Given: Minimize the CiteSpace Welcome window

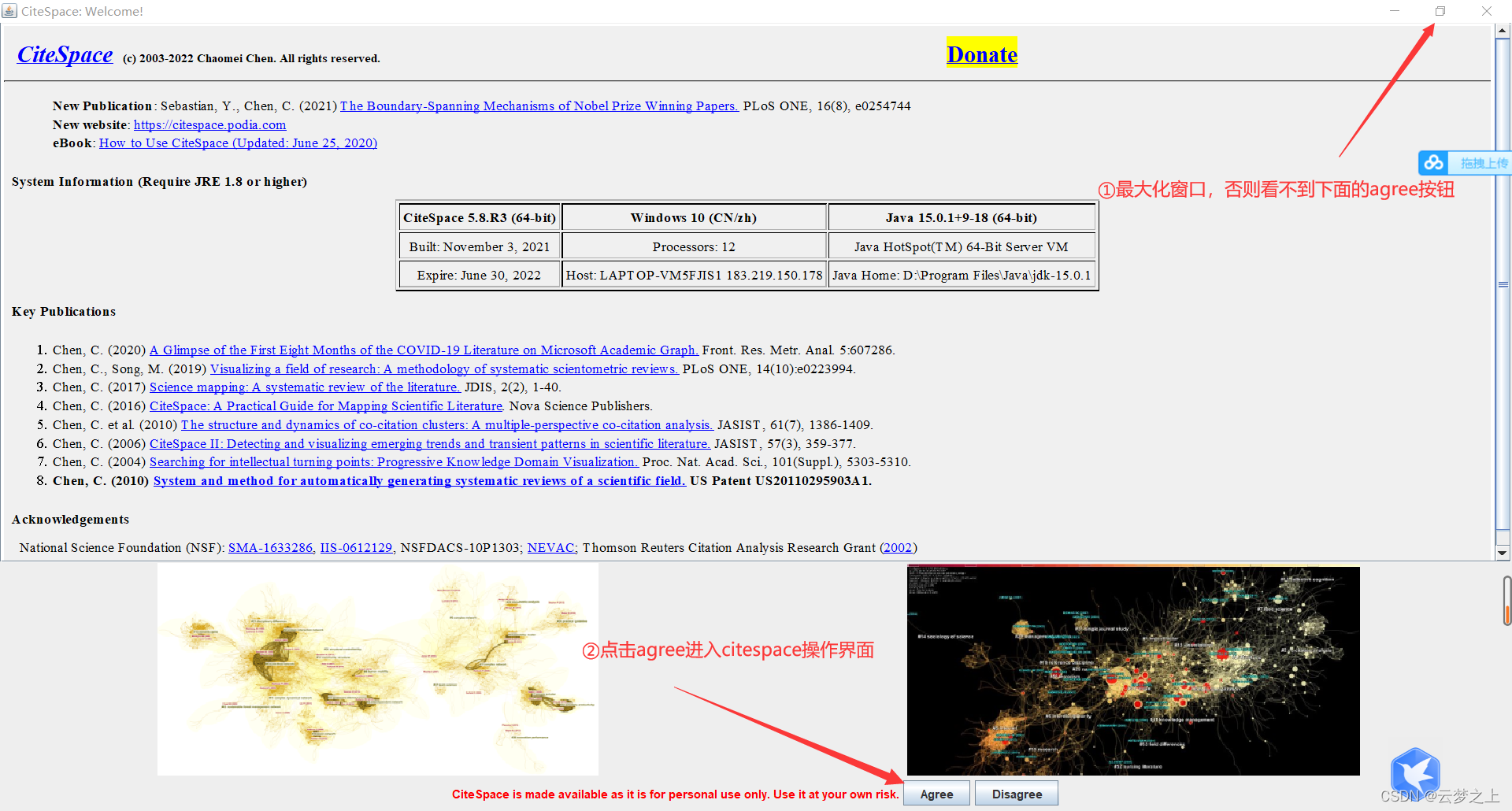Looking at the screenshot, I should (1395, 11).
